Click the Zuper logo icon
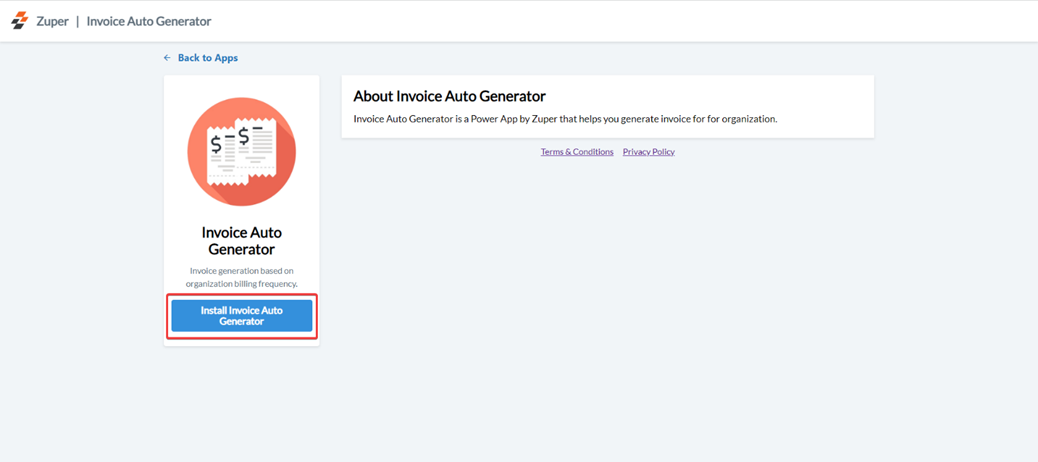The height and width of the screenshot is (462, 1038). [x=19, y=20]
